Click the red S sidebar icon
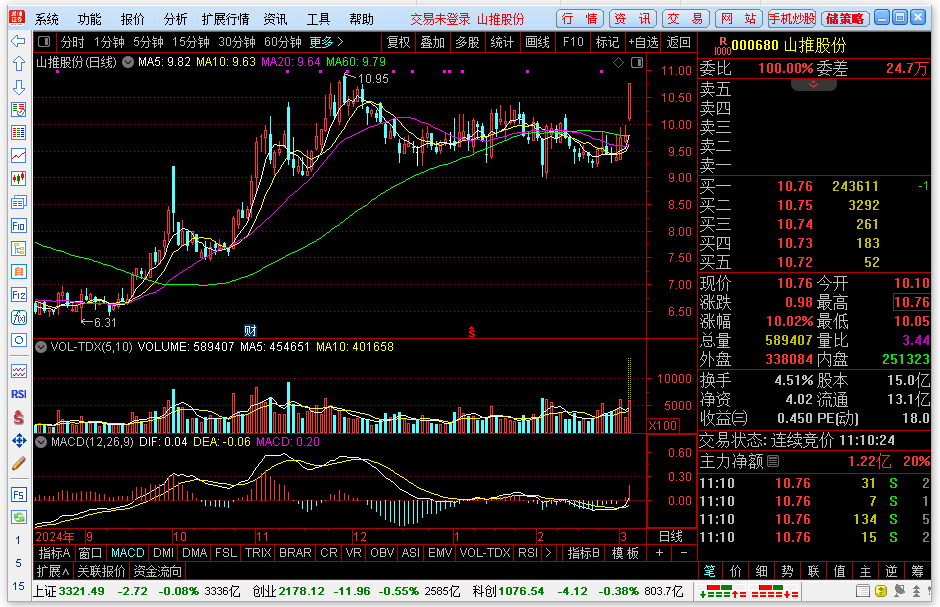Viewport: 940px width, 607px height. [x=19, y=418]
